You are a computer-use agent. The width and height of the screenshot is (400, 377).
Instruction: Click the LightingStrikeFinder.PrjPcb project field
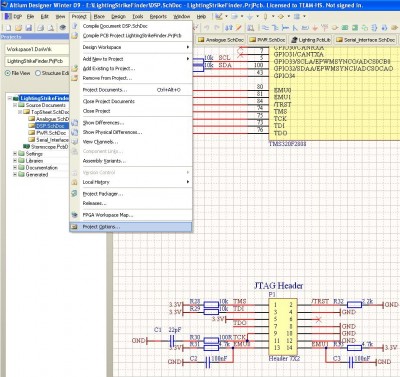pyautogui.click(x=37, y=61)
